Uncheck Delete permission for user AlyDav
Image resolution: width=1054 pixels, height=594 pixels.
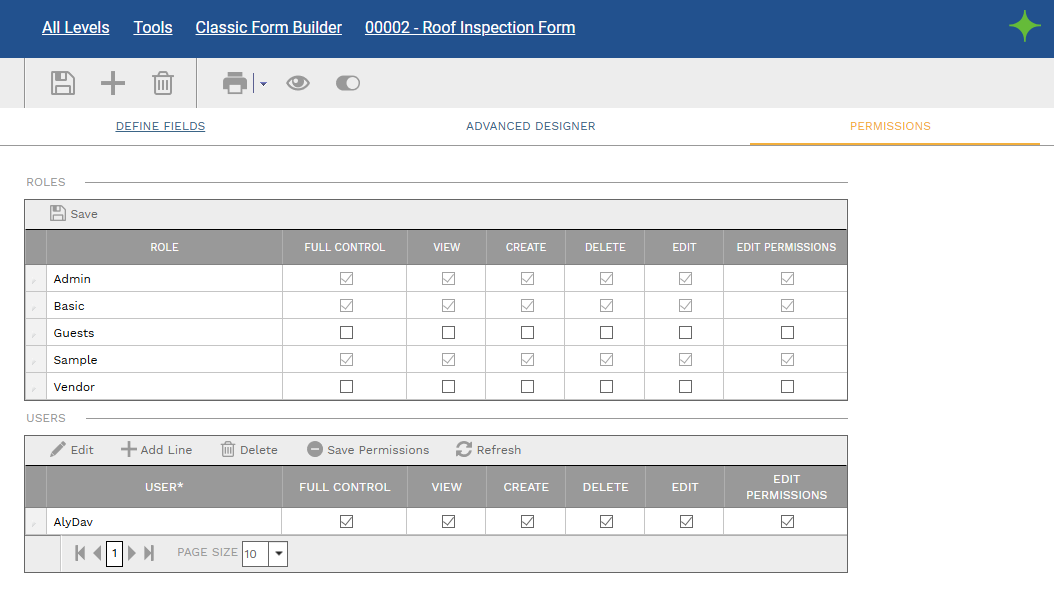tap(606, 521)
